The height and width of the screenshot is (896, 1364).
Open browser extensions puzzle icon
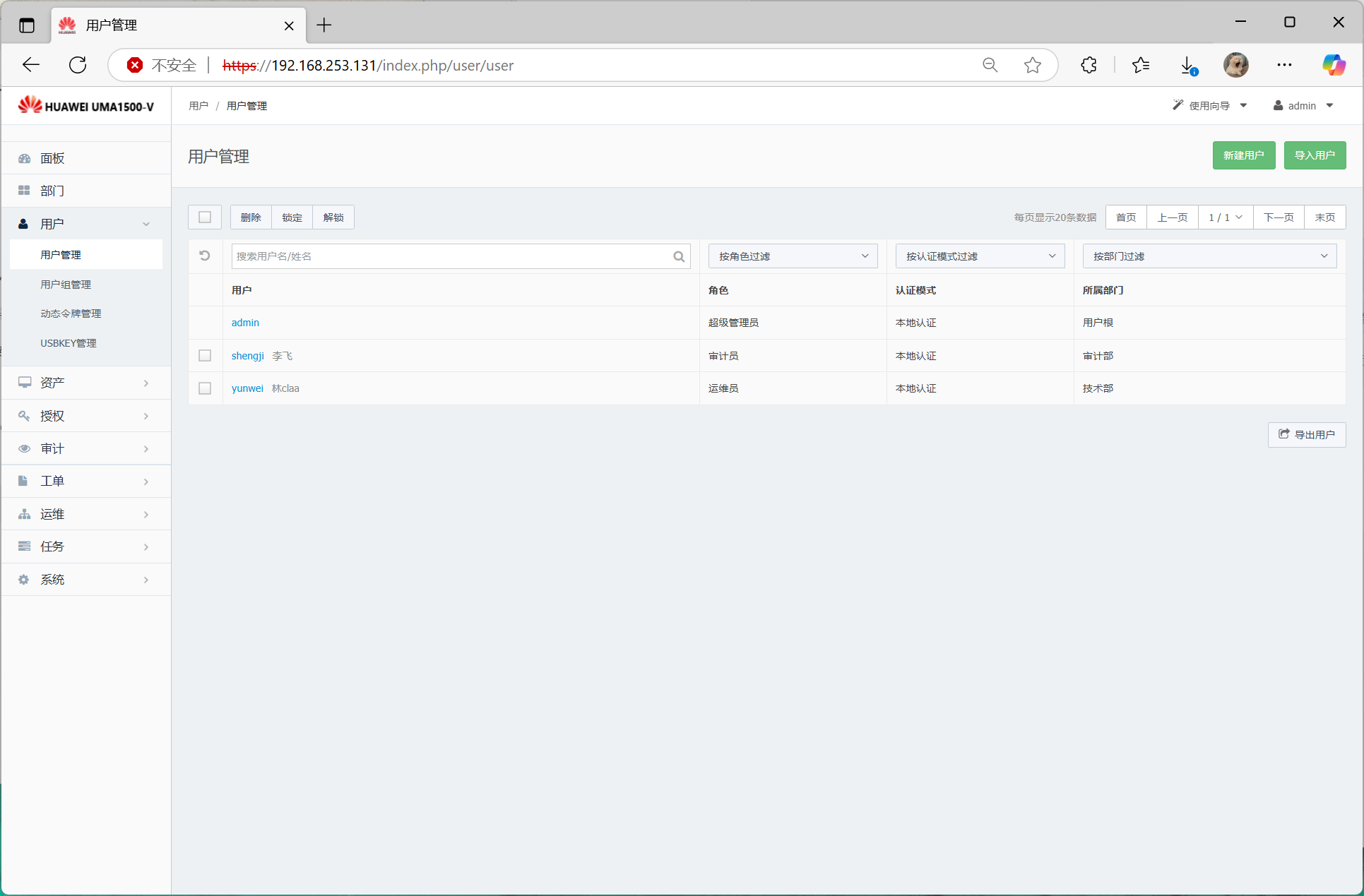(1089, 65)
